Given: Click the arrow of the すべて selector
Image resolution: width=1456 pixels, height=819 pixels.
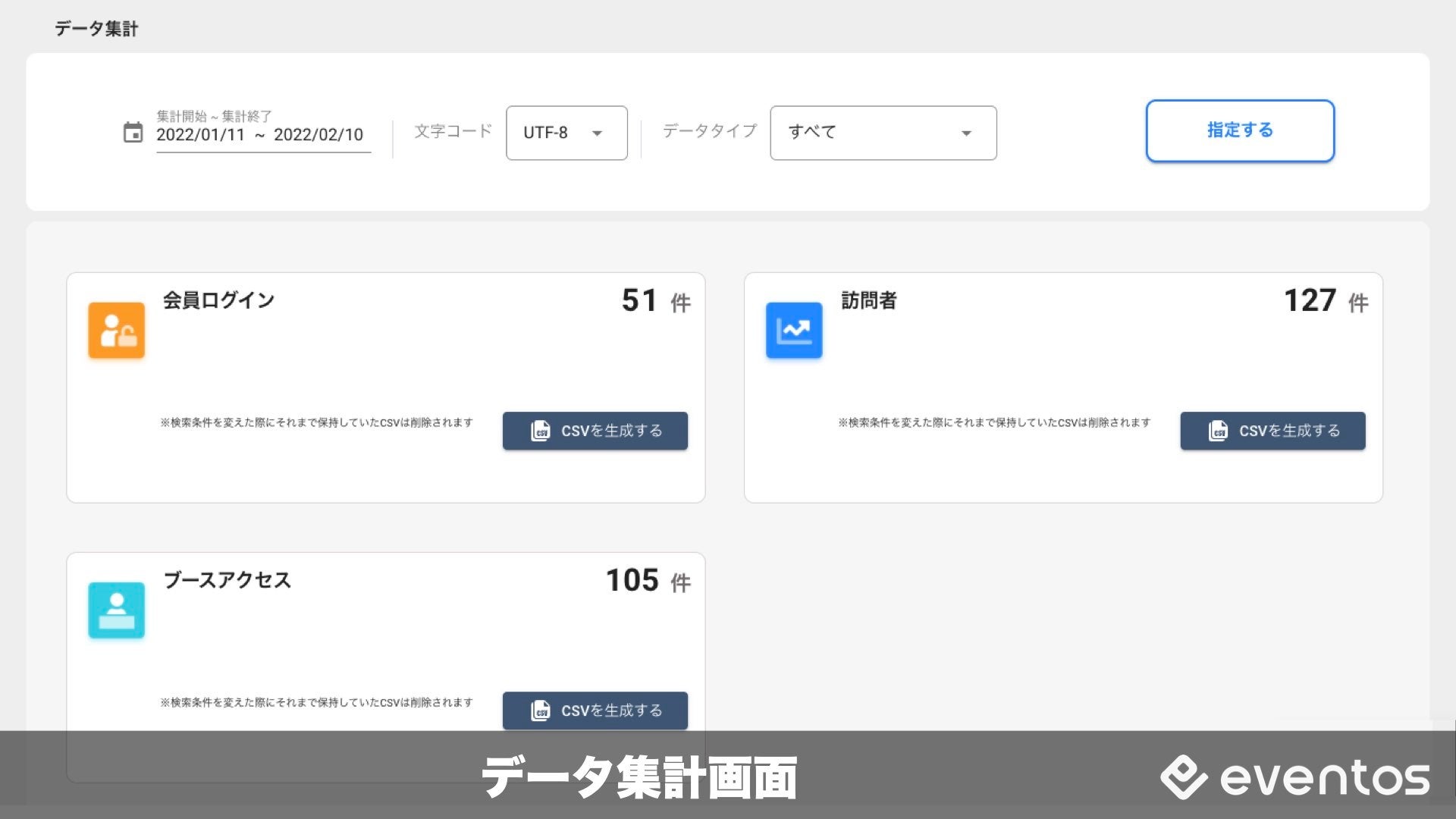Looking at the screenshot, I should pyautogui.click(x=966, y=133).
